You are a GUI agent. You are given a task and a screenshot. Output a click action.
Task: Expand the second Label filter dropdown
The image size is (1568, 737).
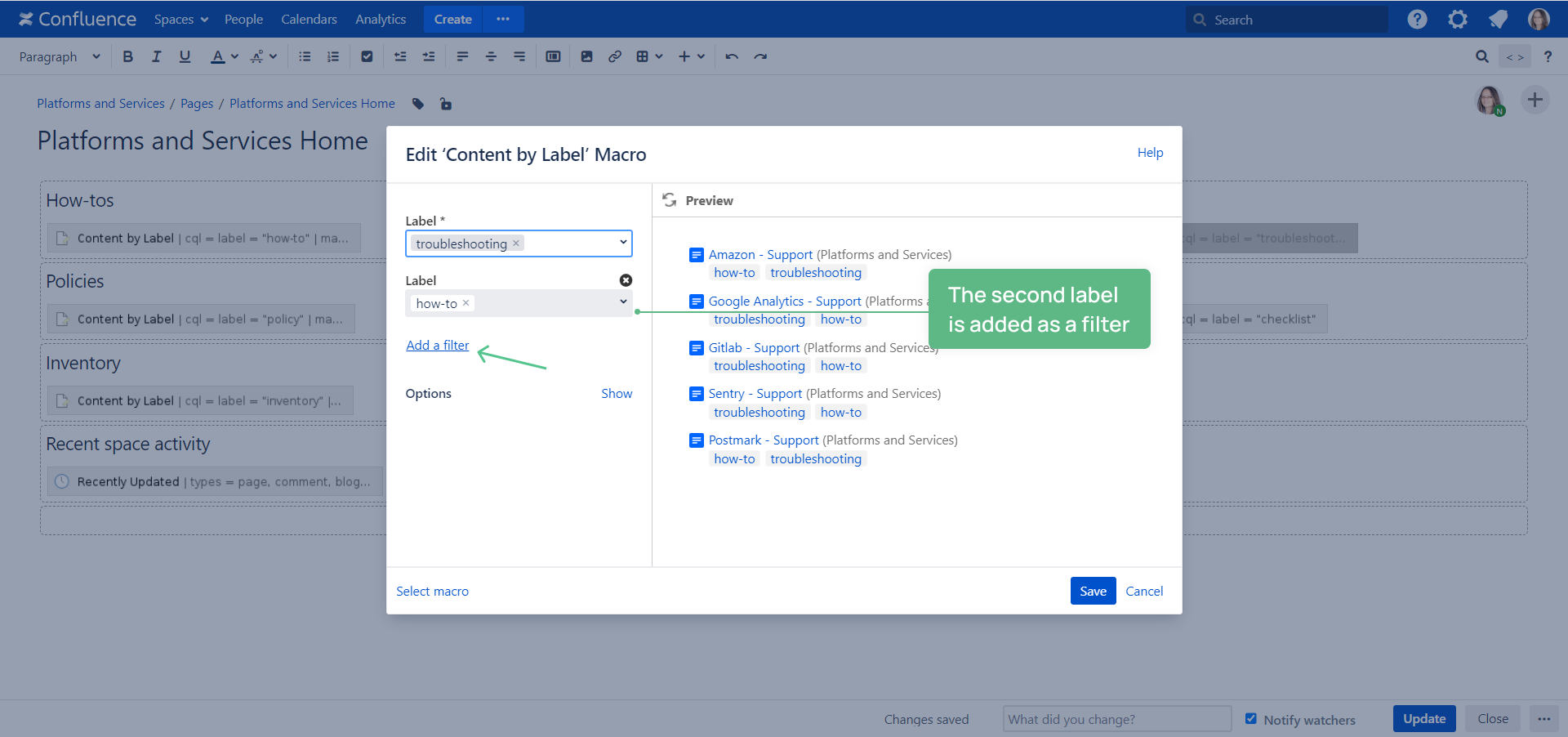pos(623,302)
